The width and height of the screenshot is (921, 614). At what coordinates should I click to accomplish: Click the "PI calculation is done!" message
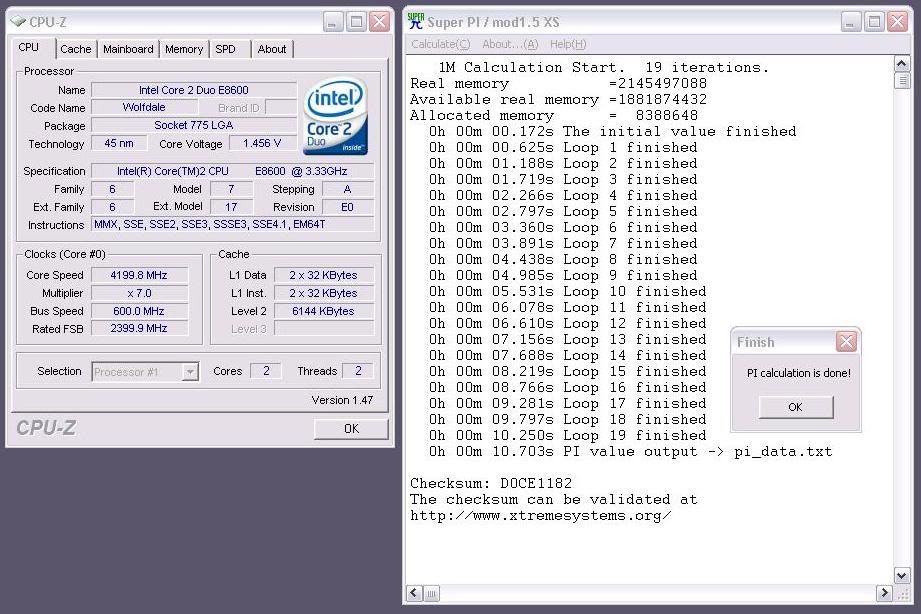[799, 373]
